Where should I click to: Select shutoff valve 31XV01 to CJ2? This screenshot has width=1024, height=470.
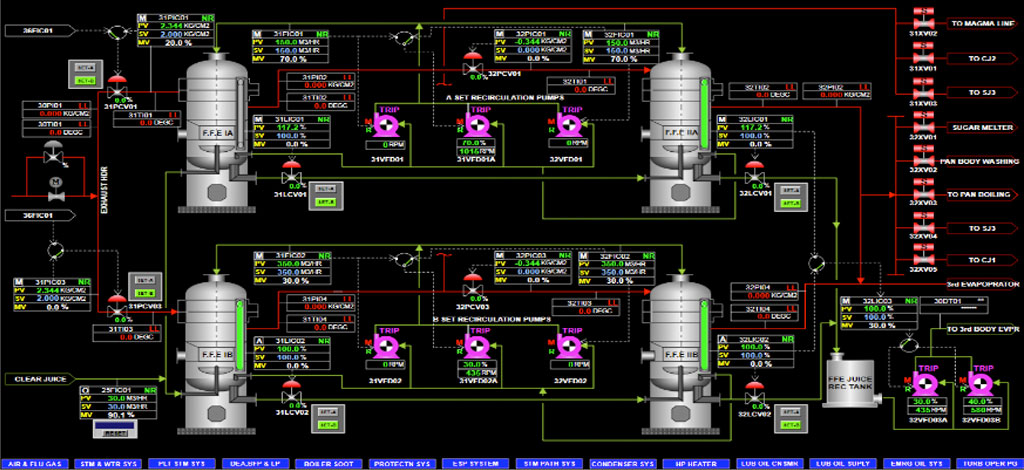(x=924, y=54)
